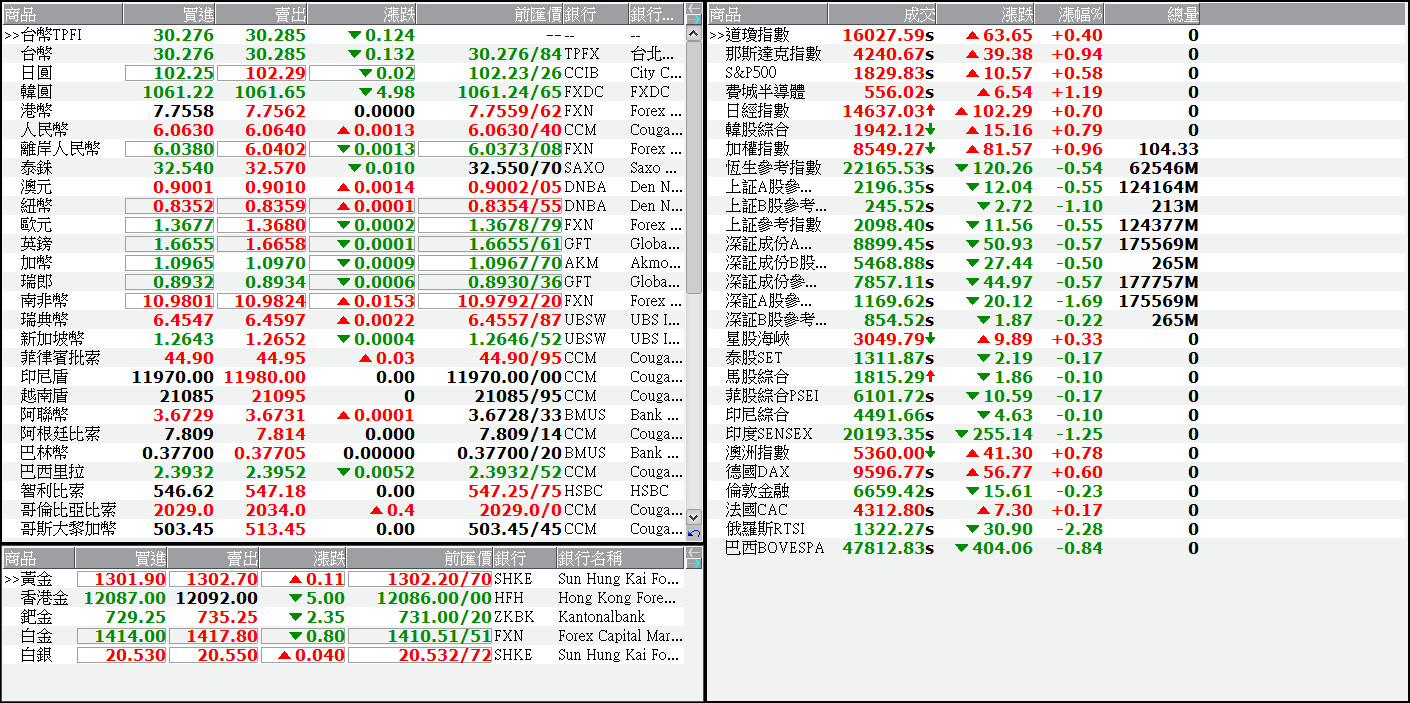Select 哥斯大黎加幣 row
The image size is (1410, 703).
[x=343, y=529]
